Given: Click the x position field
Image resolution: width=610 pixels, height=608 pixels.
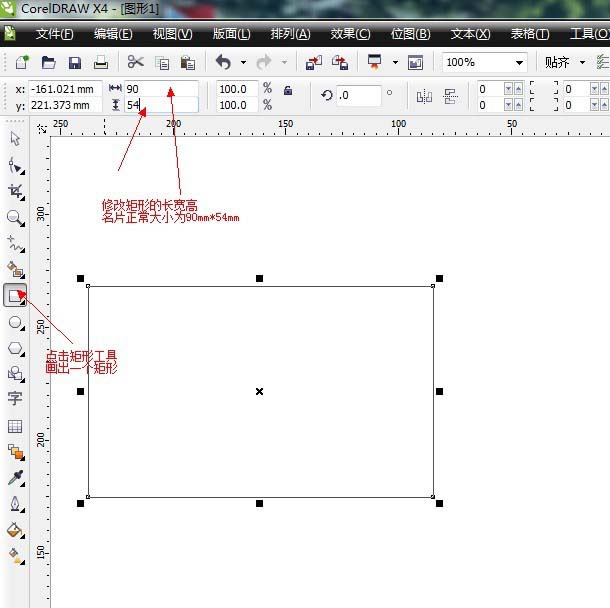Looking at the screenshot, I should click(65, 89).
